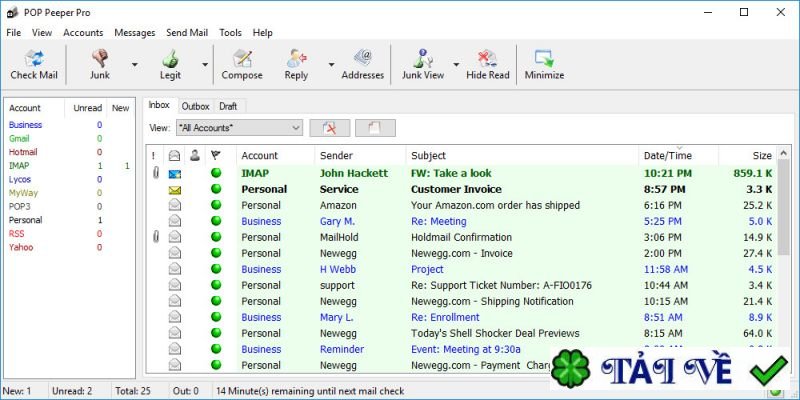Image resolution: width=800 pixels, height=400 pixels.
Task: Sort accounts by Unread column header
Action: (88, 108)
